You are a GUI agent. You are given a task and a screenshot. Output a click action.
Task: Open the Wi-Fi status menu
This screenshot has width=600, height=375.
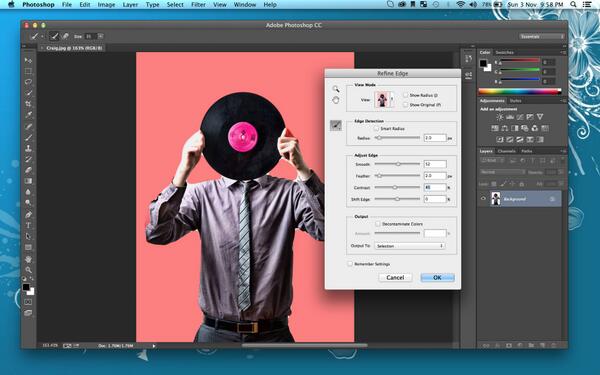pyautogui.click(x=461, y=5)
